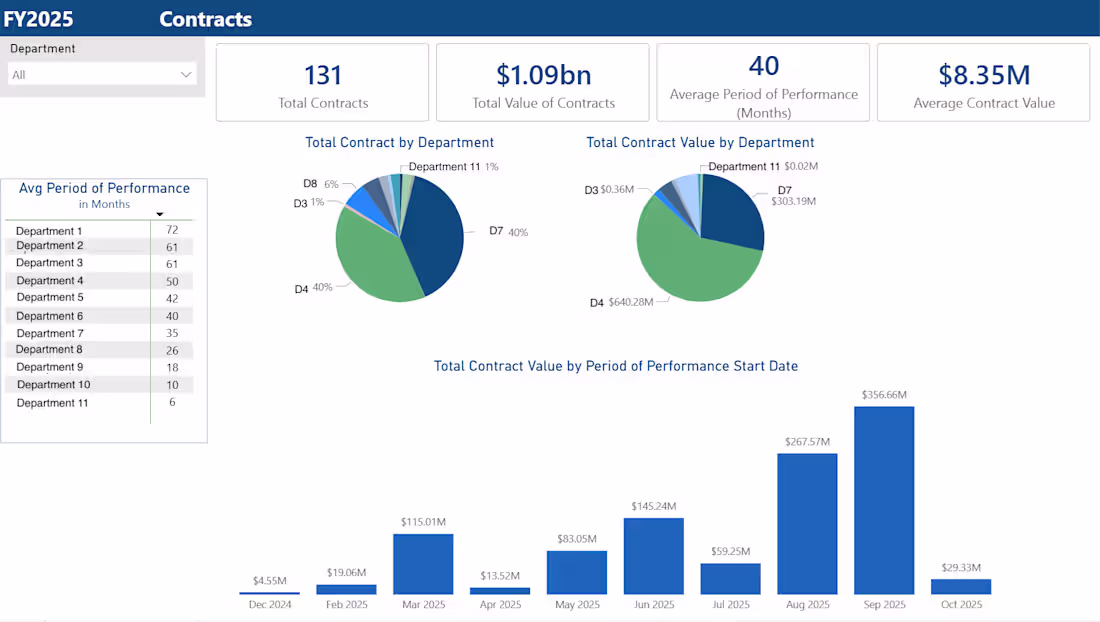
Task: Select the Total Contracts KPI card
Action: pos(322,82)
